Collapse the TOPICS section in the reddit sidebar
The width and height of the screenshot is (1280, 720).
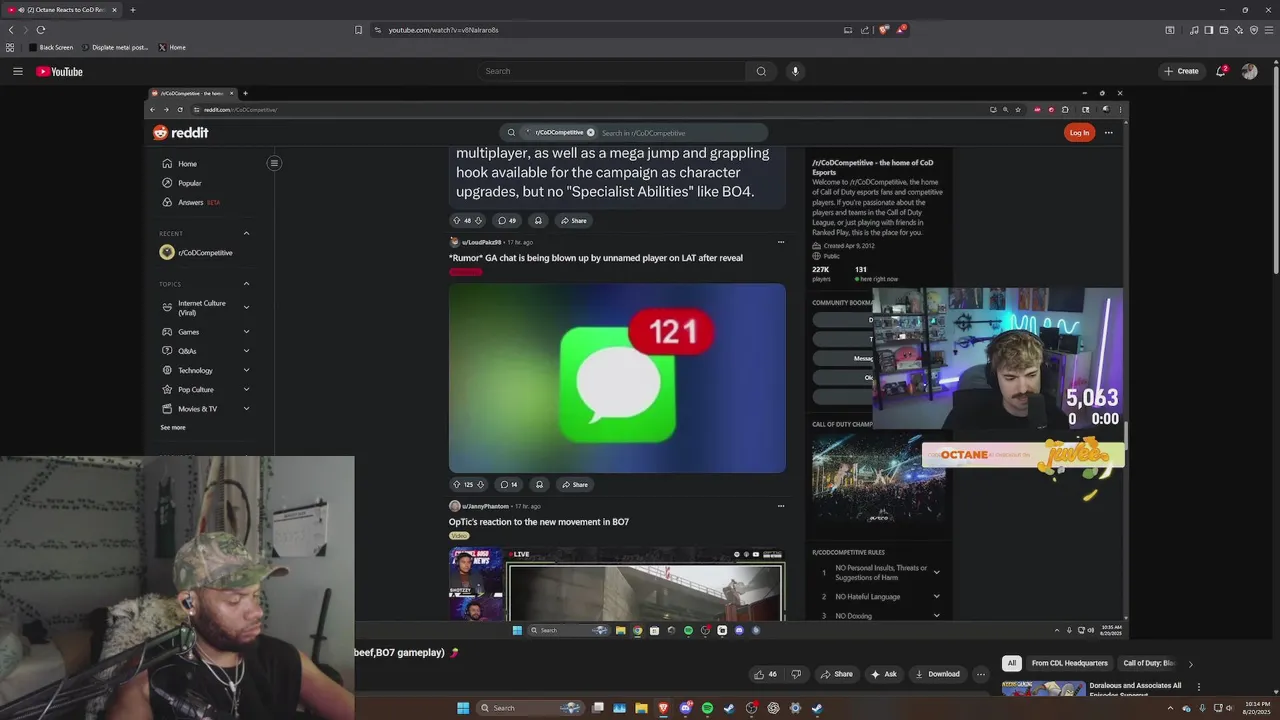(x=246, y=284)
